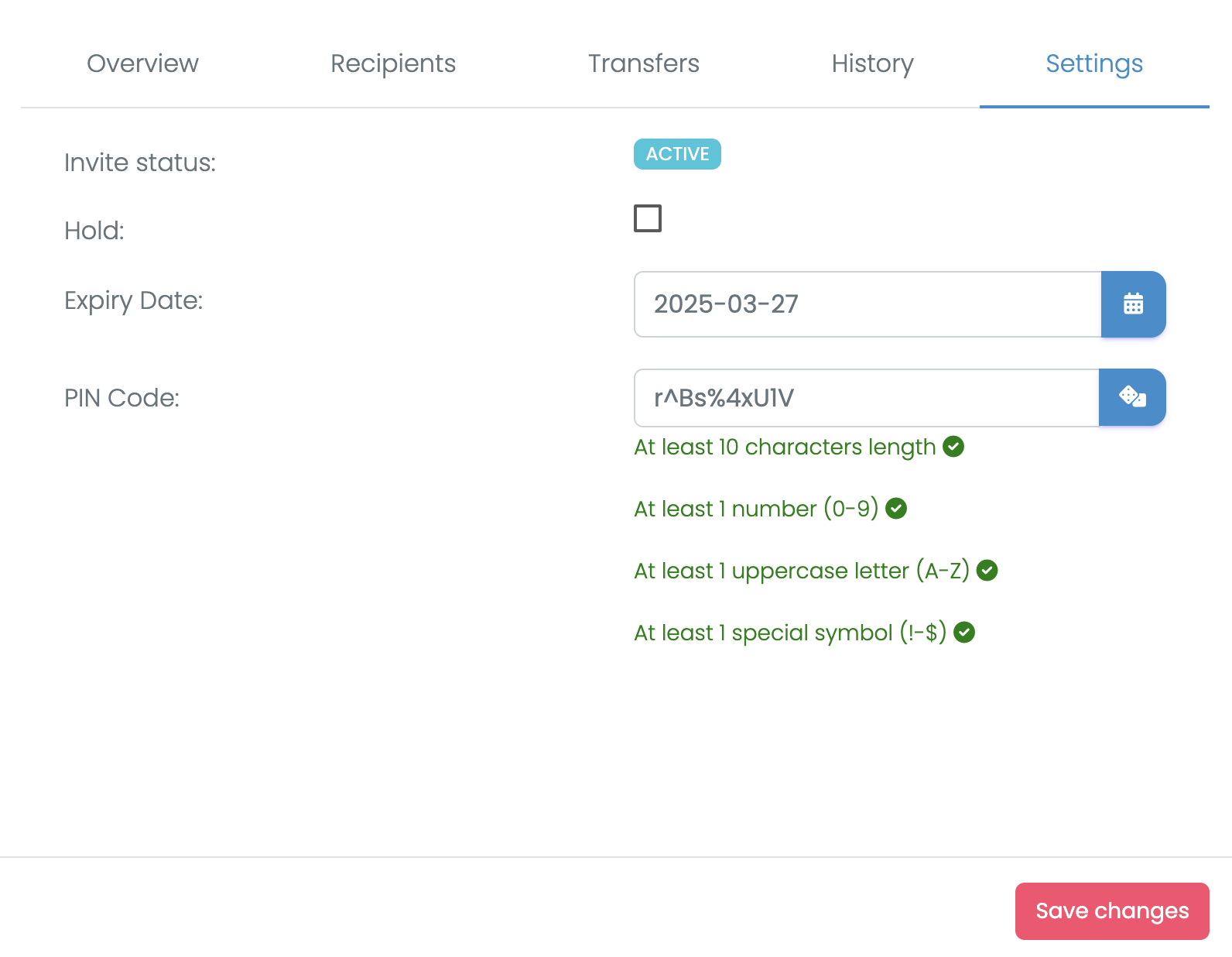Click the 'PIN Code:' label
Viewport: 1232px width, 957px height.
coord(121,398)
